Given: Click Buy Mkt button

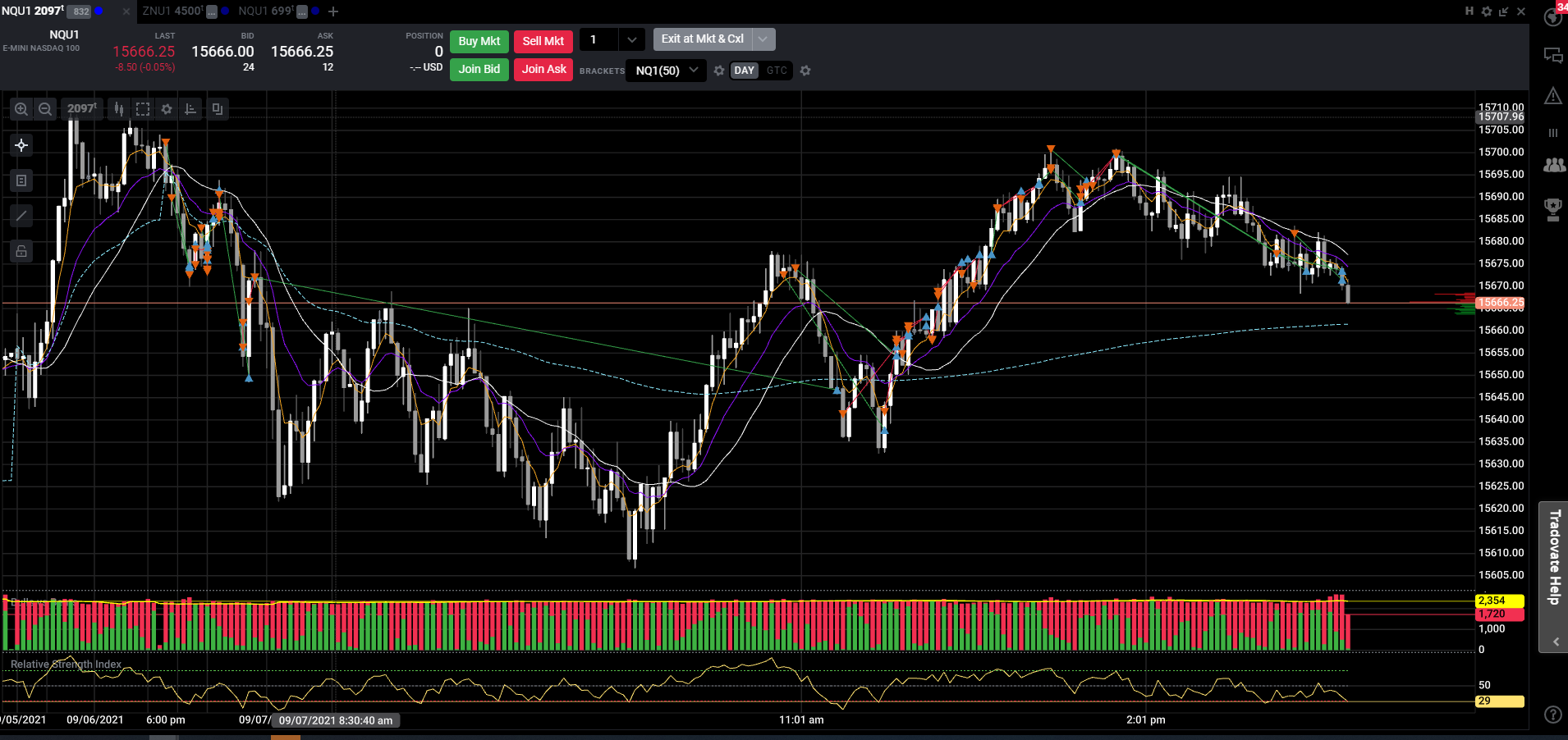Looking at the screenshot, I should point(479,41).
